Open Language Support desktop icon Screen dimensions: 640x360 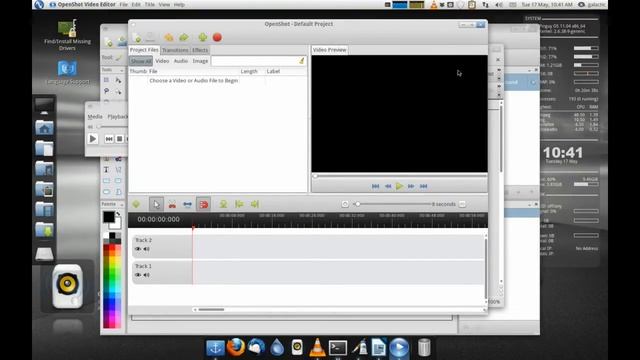[67, 72]
